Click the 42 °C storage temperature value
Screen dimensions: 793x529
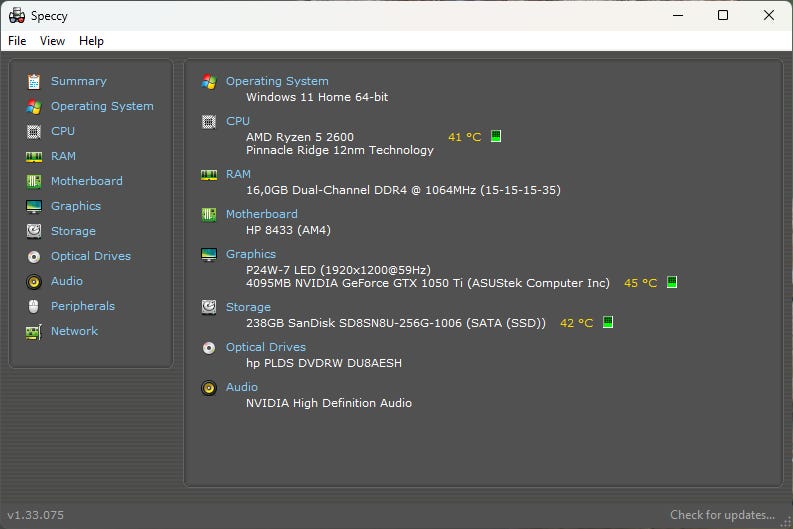click(x=577, y=323)
